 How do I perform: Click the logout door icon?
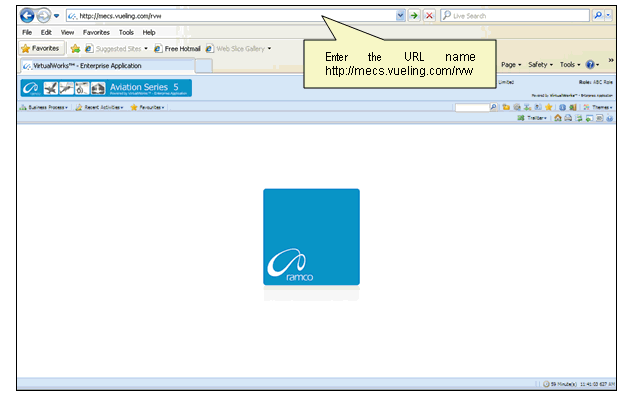[x=573, y=107]
